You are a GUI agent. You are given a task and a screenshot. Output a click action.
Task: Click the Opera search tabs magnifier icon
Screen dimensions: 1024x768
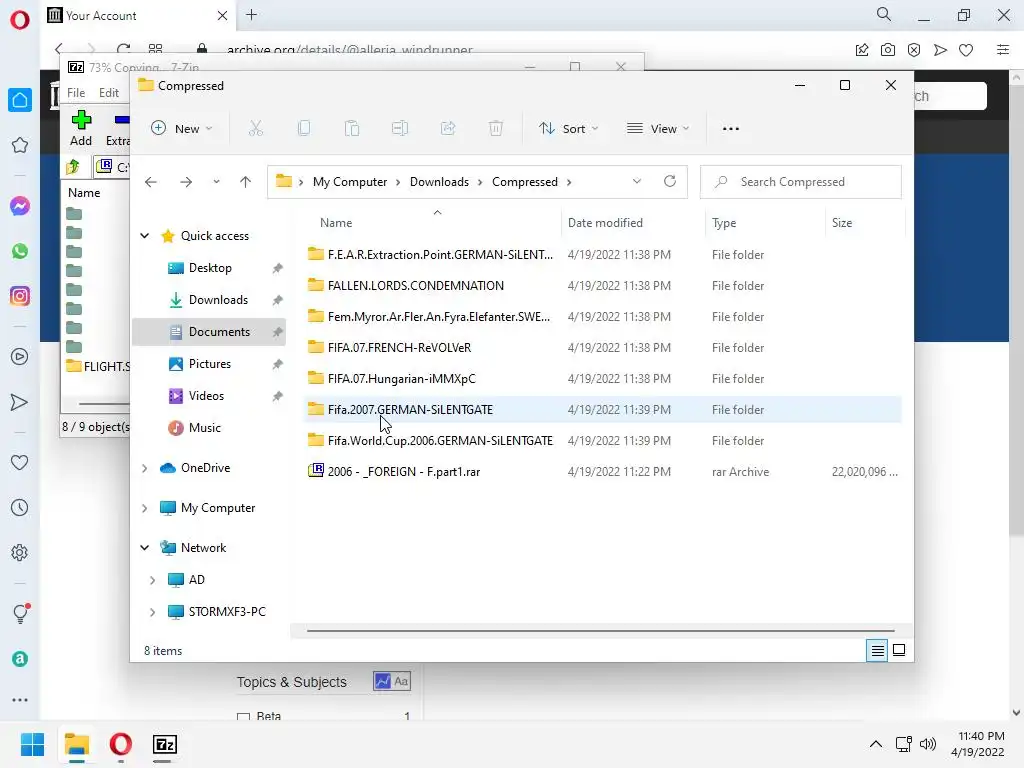point(884,14)
